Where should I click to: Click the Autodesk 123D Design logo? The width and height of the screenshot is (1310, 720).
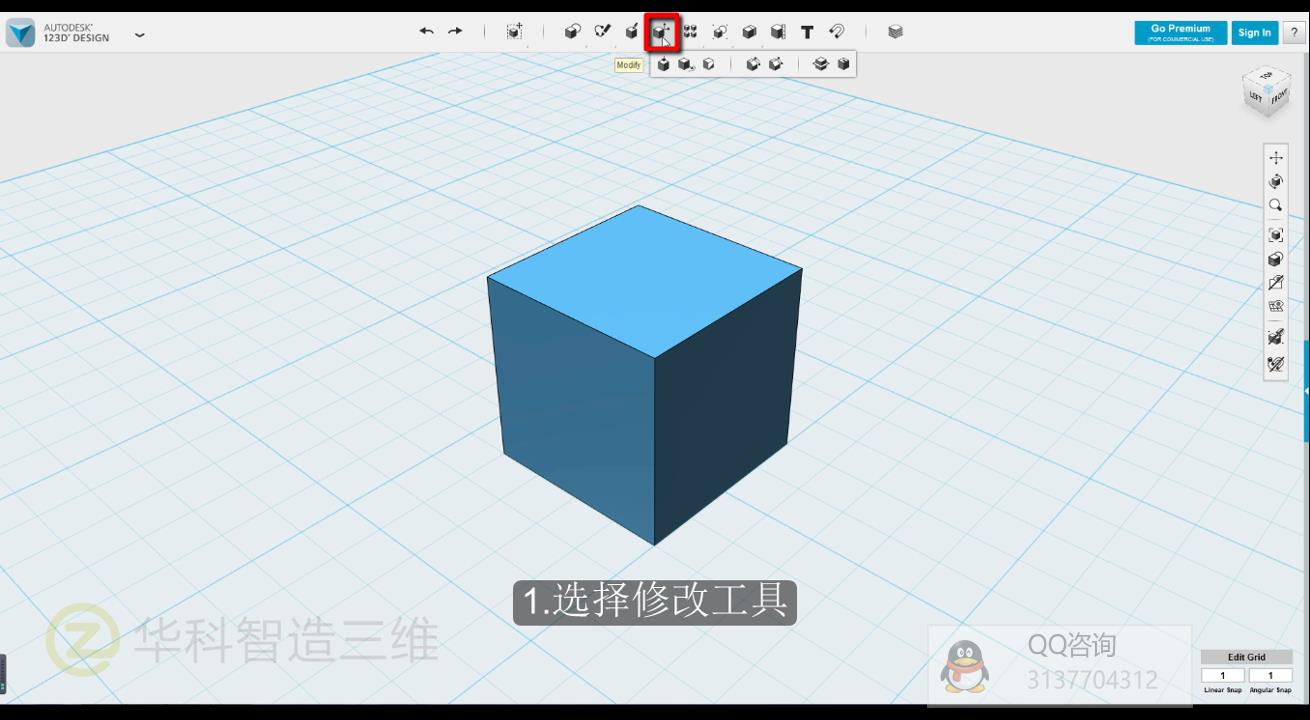20,33
